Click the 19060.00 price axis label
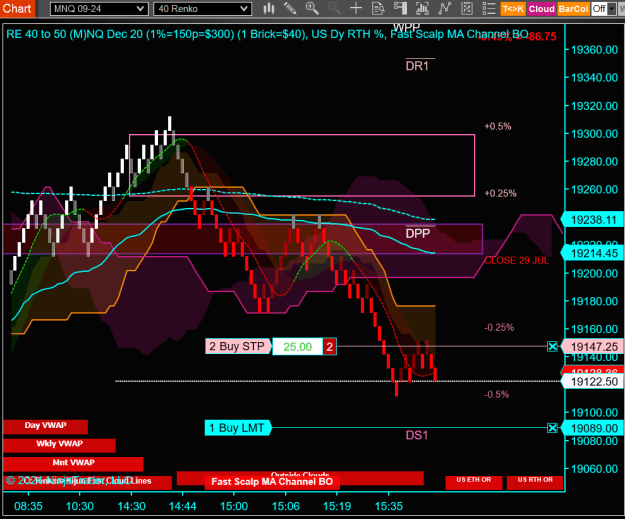Viewport: 625px width, 519px height. pyautogui.click(x=594, y=469)
